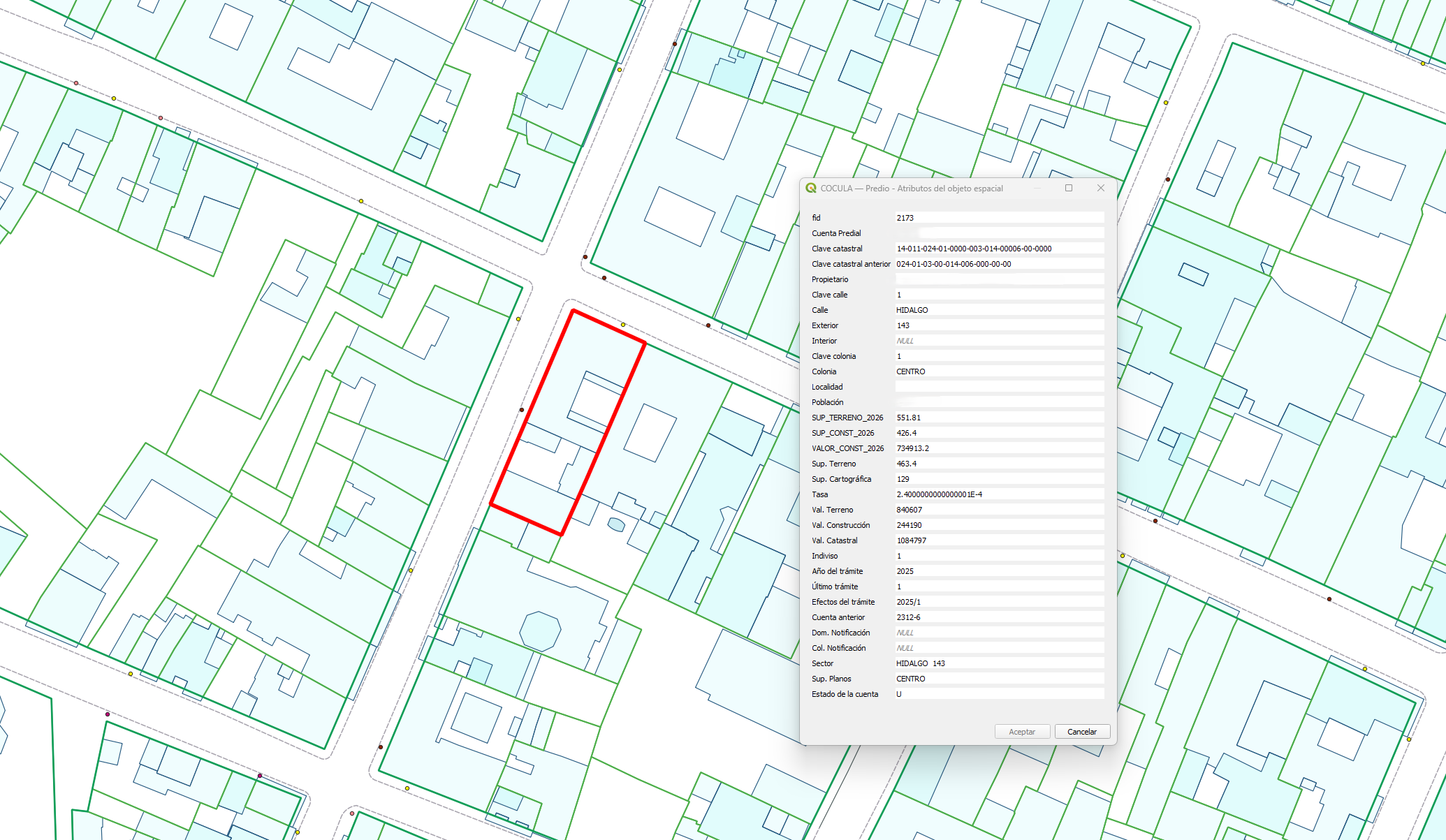Click the Sector field showing HIDALGO 143
This screenshot has width=1446, height=840.
pyautogui.click(x=999, y=663)
